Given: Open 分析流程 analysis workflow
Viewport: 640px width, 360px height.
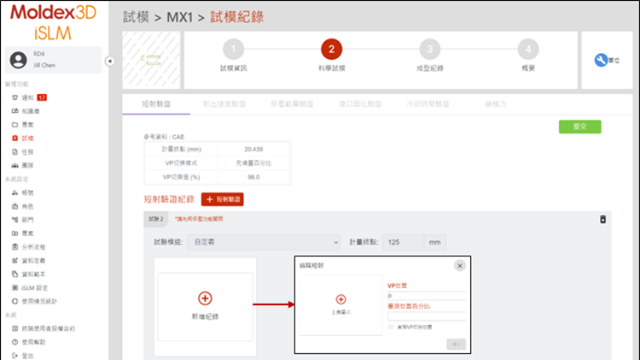Looking at the screenshot, I should pyautogui.click(x=29, y=247).
